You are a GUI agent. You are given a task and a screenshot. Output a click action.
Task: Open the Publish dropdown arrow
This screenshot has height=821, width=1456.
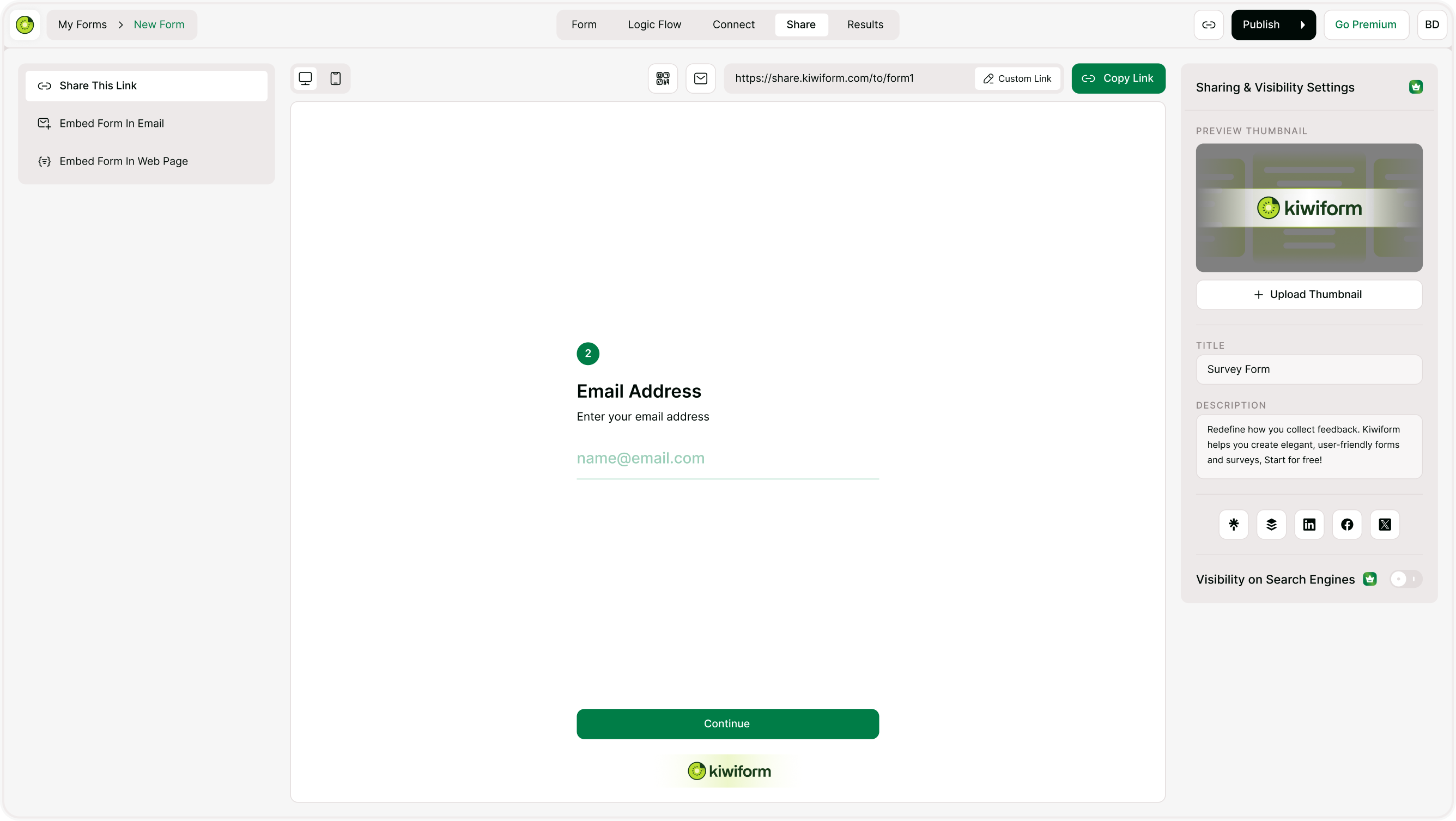point(1302,25)
